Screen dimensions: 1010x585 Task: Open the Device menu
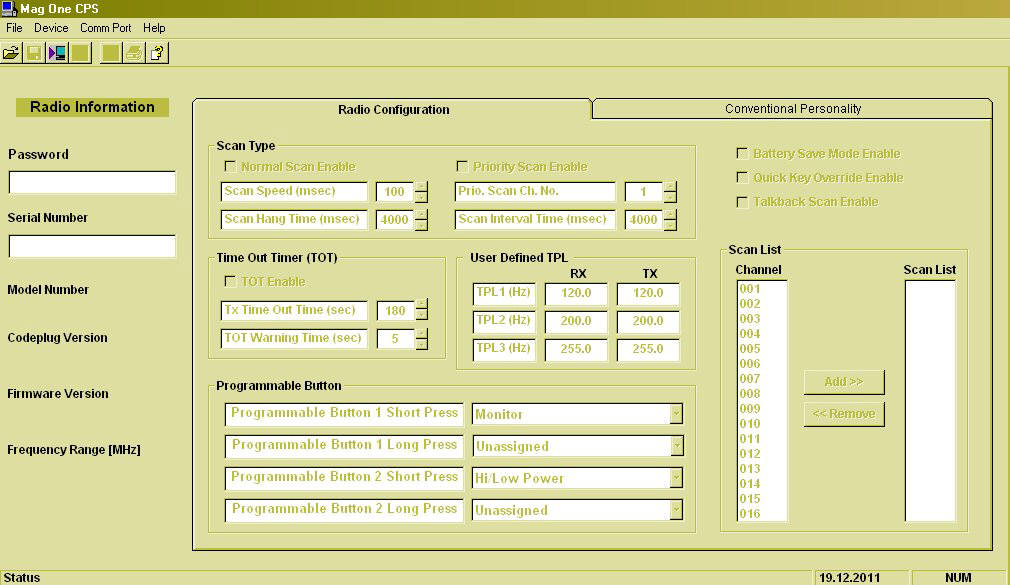pos(51,28)
